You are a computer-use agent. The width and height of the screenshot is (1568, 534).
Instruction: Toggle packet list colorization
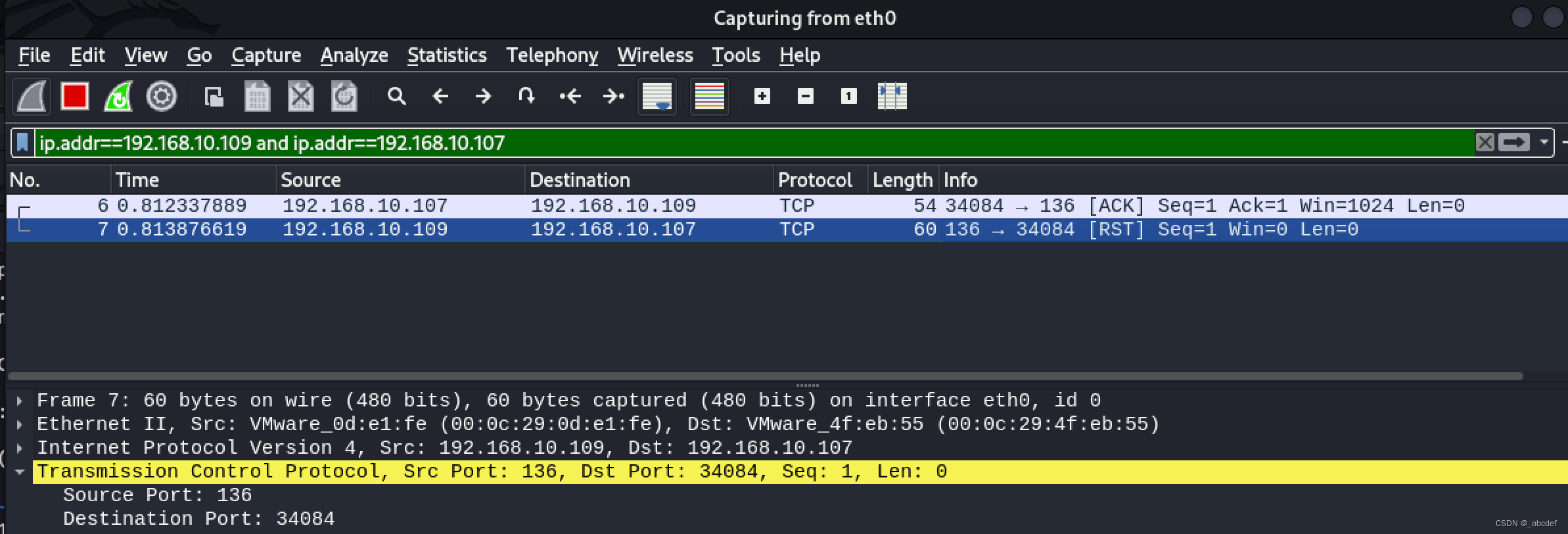[710, 97]
